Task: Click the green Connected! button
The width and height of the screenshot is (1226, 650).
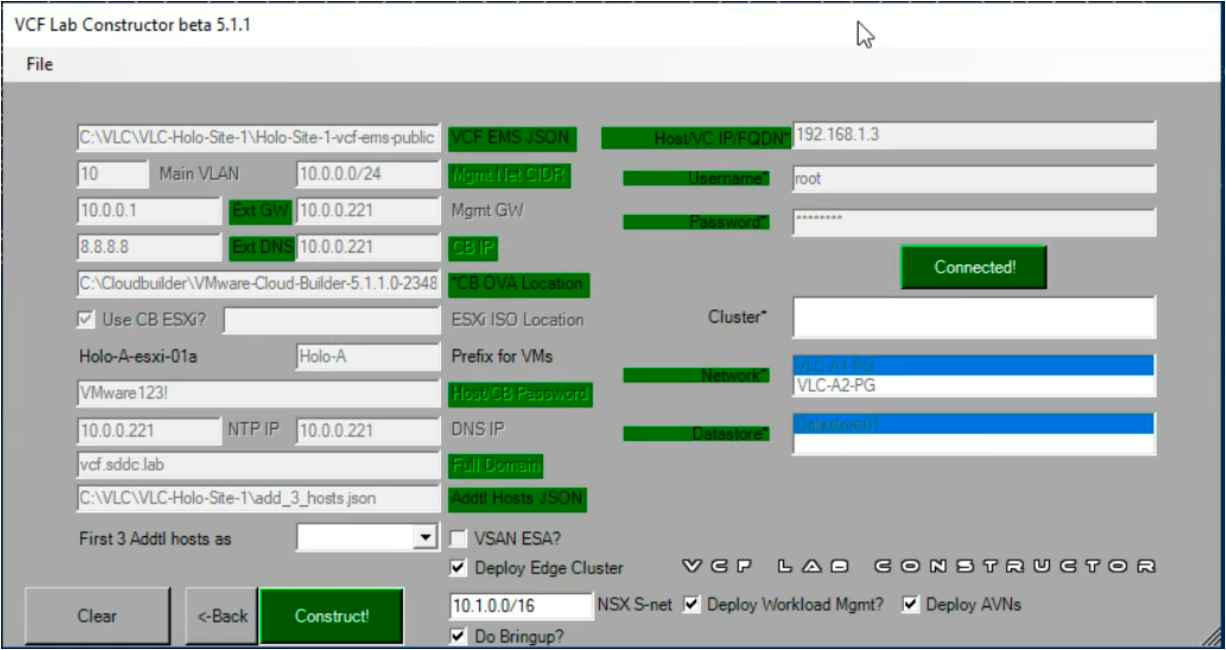Action: 972,266
